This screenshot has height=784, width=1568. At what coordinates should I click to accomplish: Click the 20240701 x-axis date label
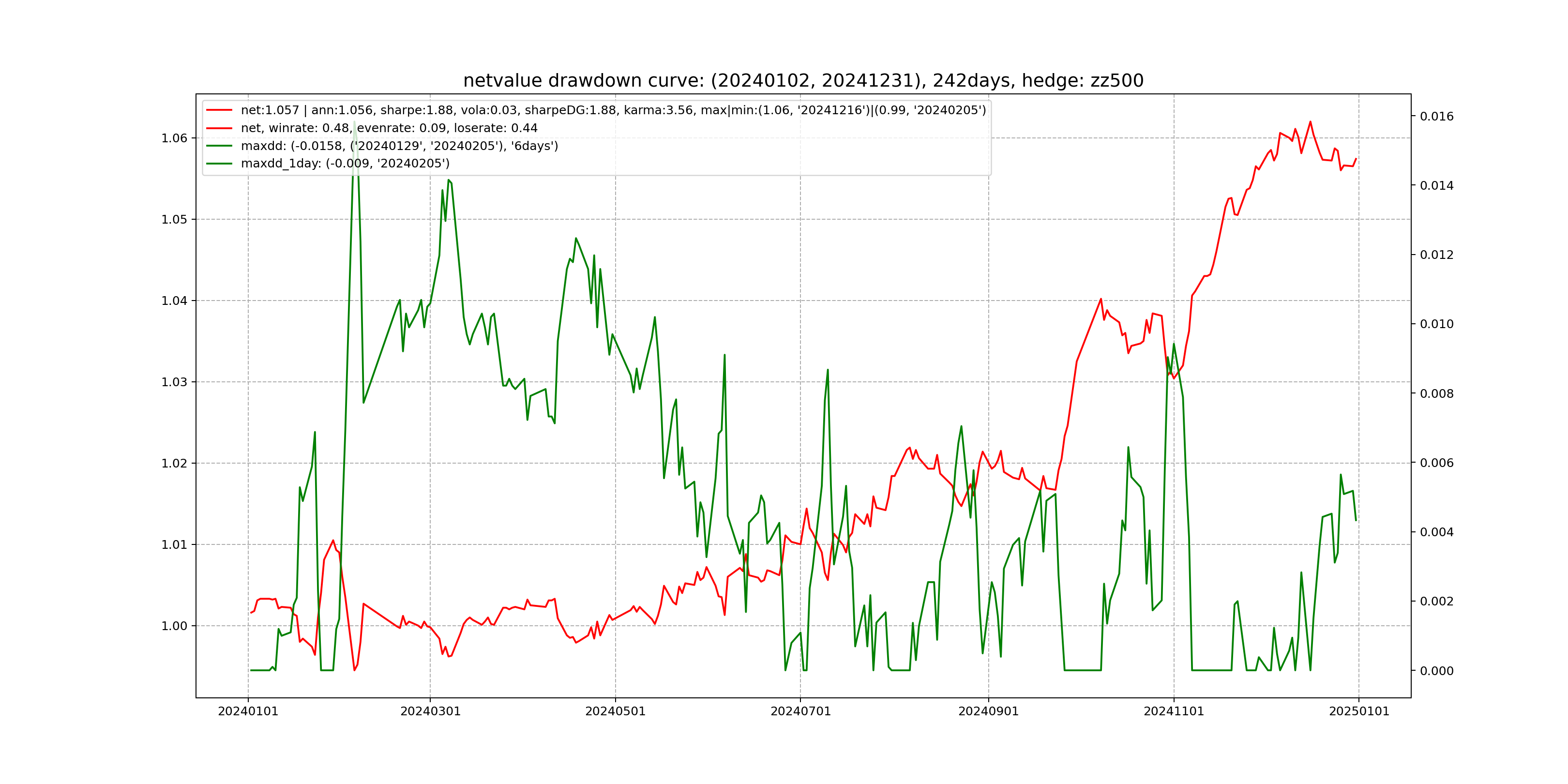pos(800,711)
